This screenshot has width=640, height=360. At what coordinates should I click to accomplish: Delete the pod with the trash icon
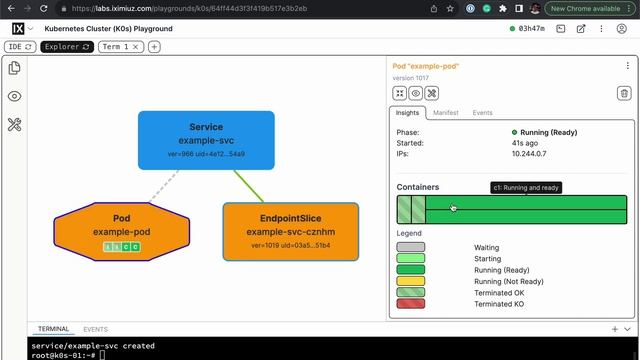pos(624,93)
